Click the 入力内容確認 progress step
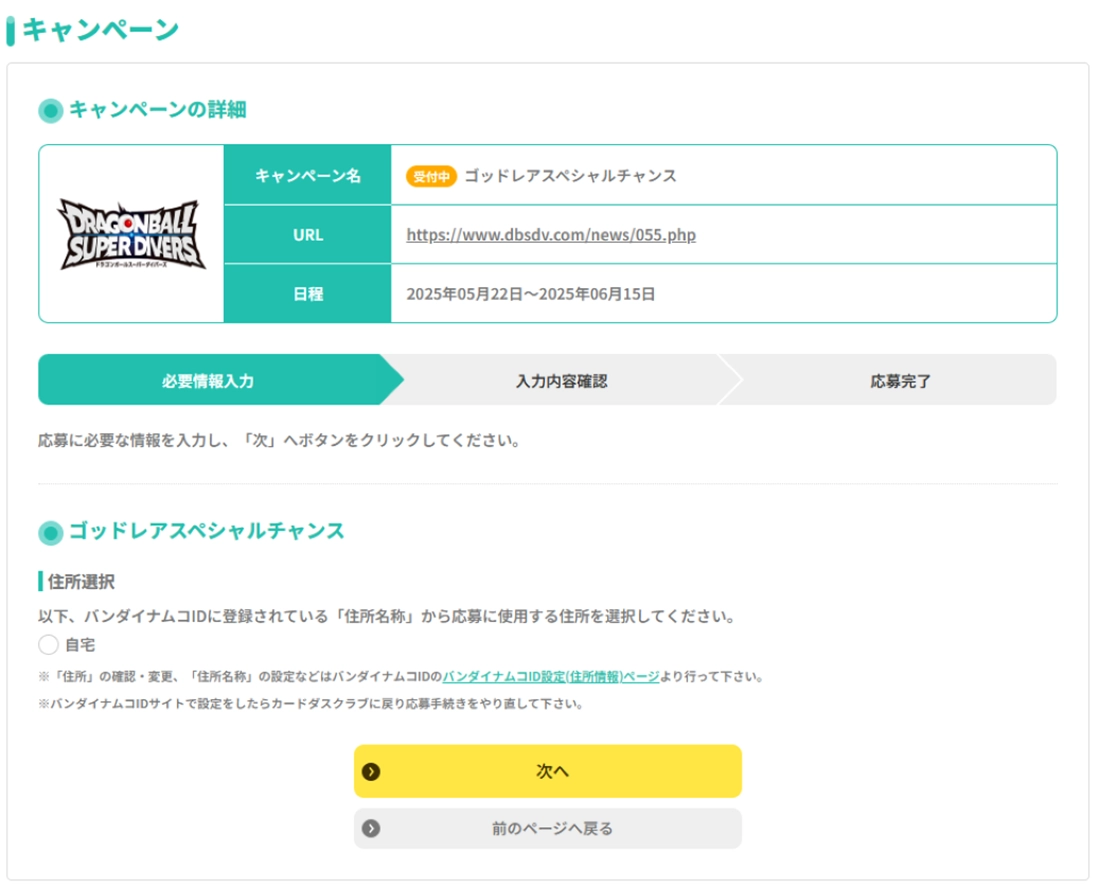 tap(561, 381)
